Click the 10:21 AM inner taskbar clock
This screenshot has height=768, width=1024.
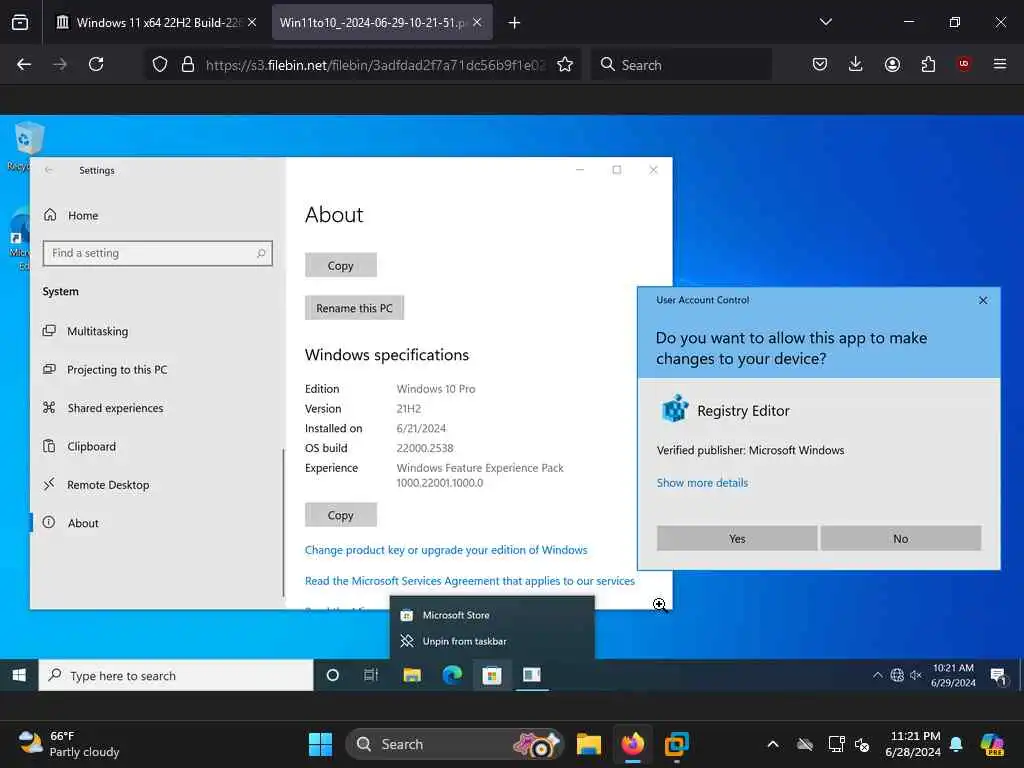pyautogui.click(x=953, y=675)
